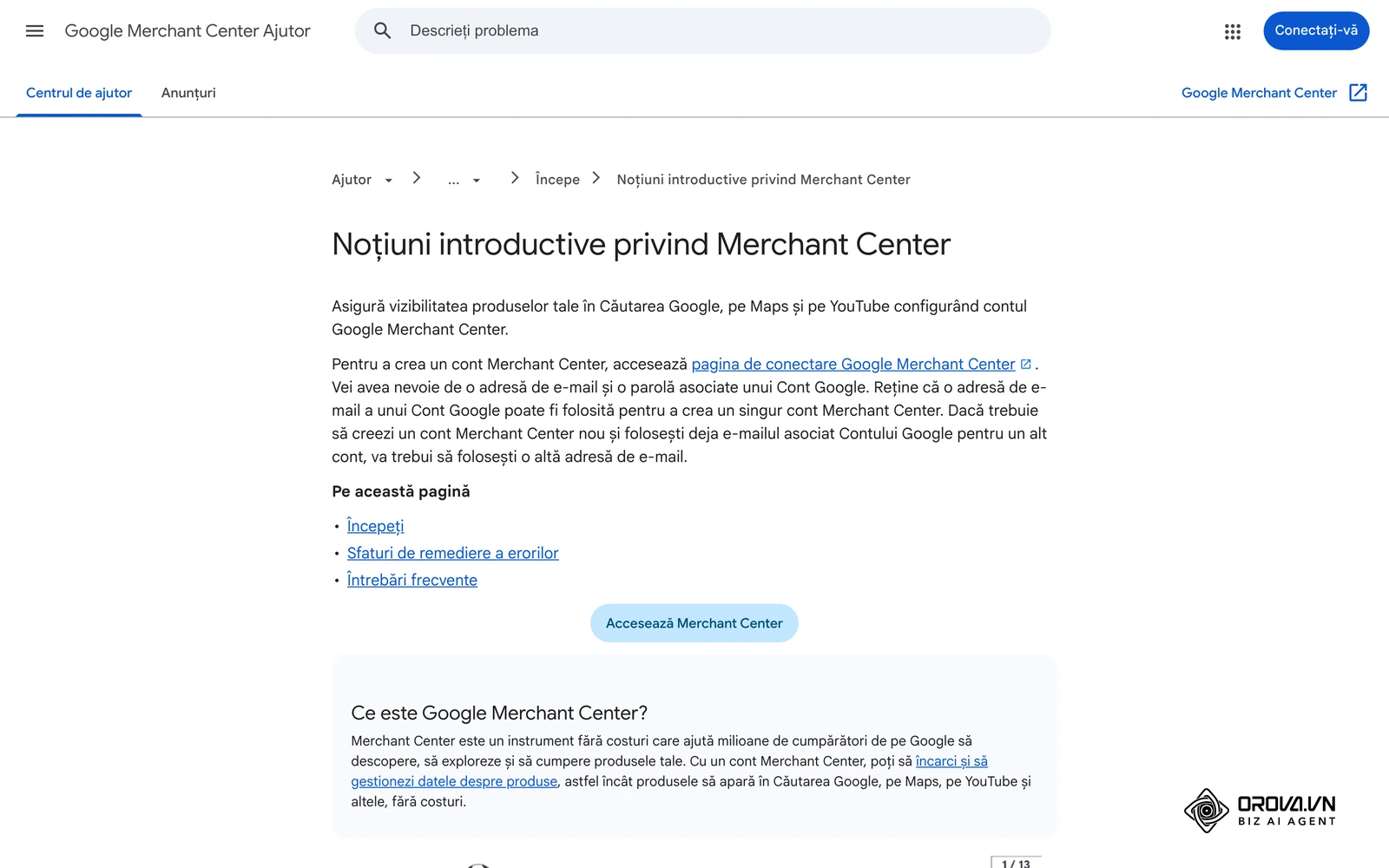Switch to the Anunțuri tab
The height and width of the screenshot is (868, 1389).
pos(188,93)
